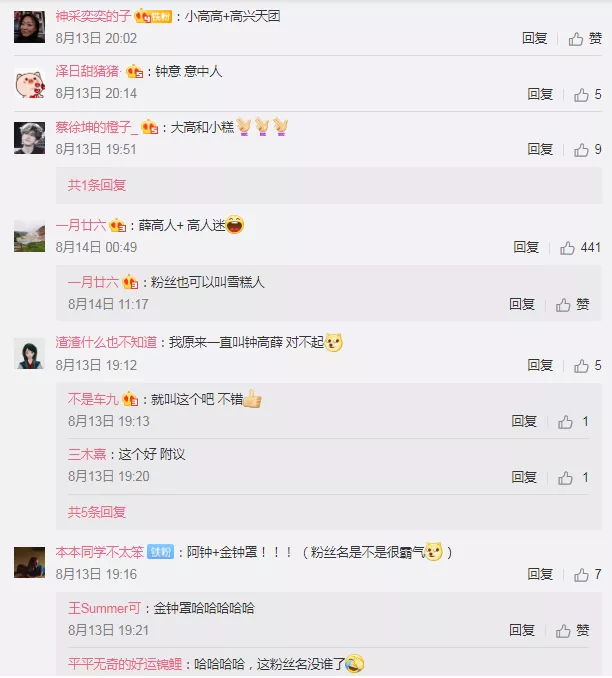The width and height of the screenshot is (612, 678).
Task: Like 蔡徐坤的橙子_ comment with 9 likes
Action: point(587,150)
